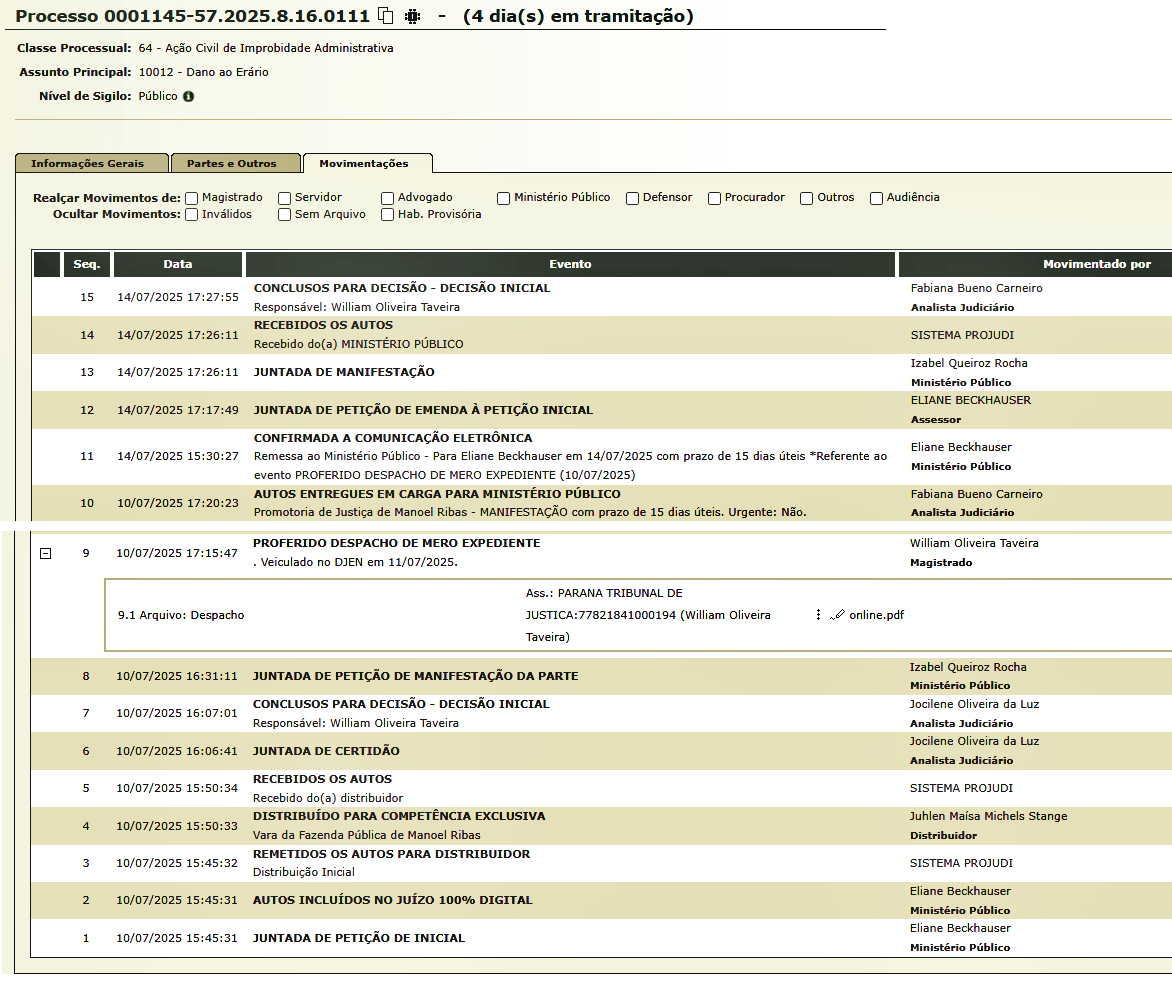This screenshot has width=1172, height=986.
Task: Click ELIANE BECKHAUSER Assessor name
Action: coord(970,401)
